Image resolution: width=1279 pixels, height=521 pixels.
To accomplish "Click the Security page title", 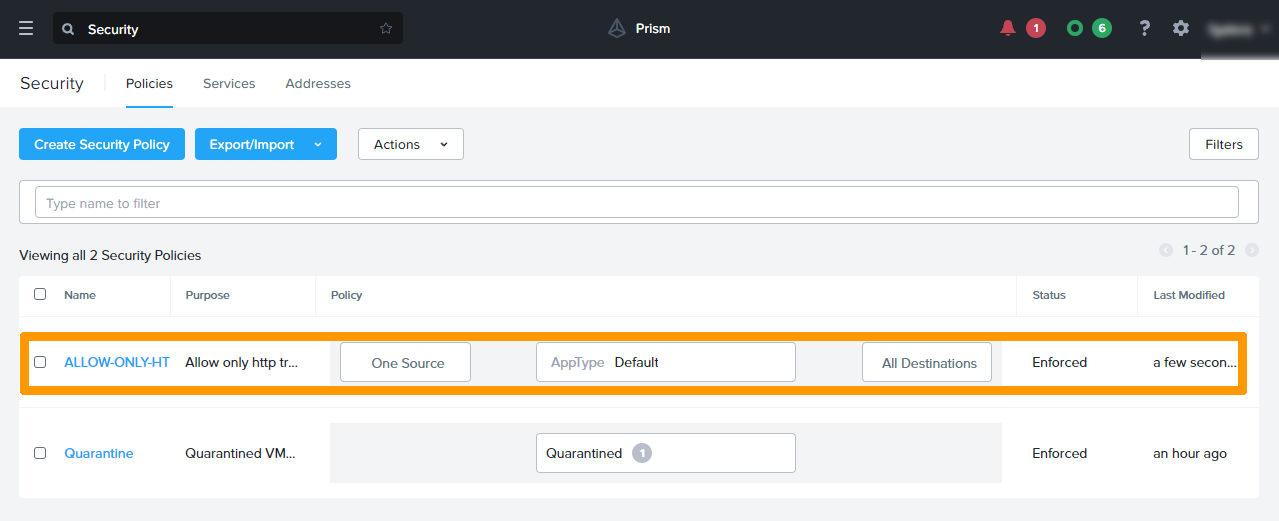I will 52,83.
